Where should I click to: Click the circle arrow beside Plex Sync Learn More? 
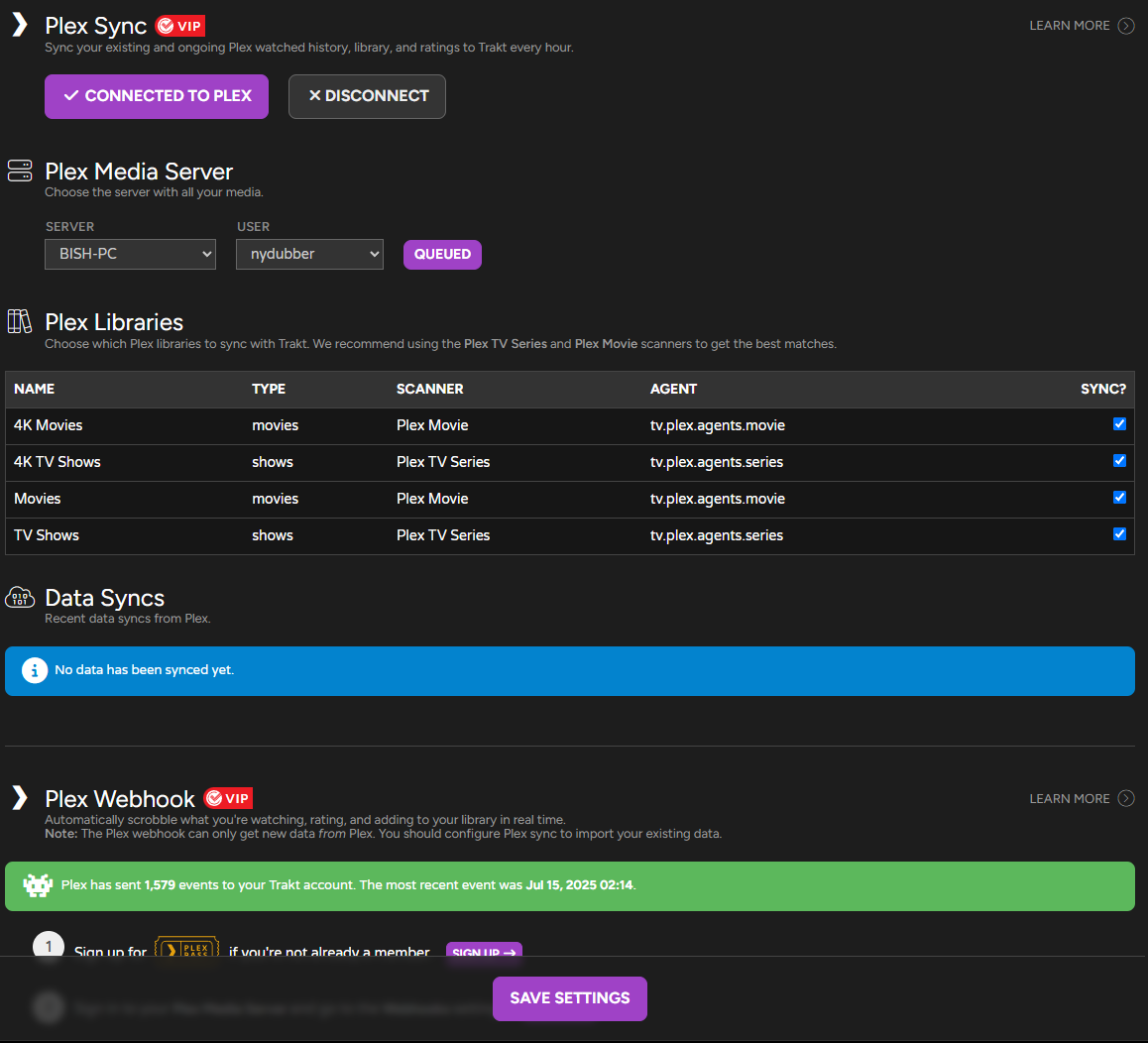pos(1126,26)
